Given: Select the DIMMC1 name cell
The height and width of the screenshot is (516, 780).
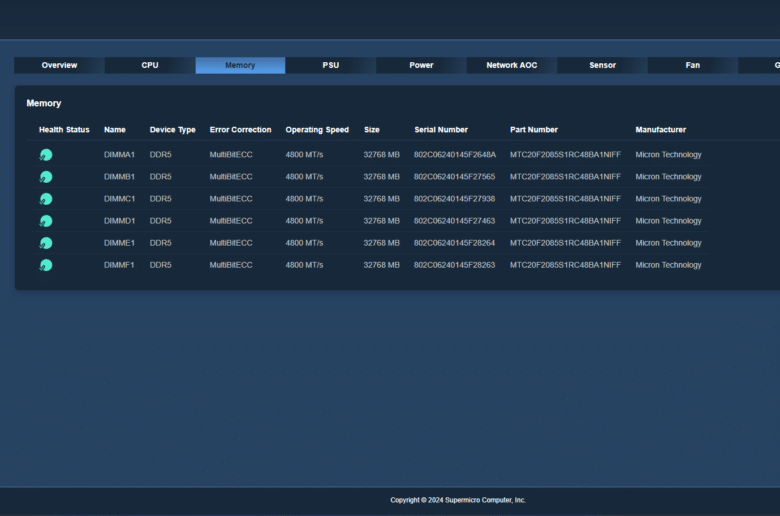Looking at the screenshot, I should point(119,199).
